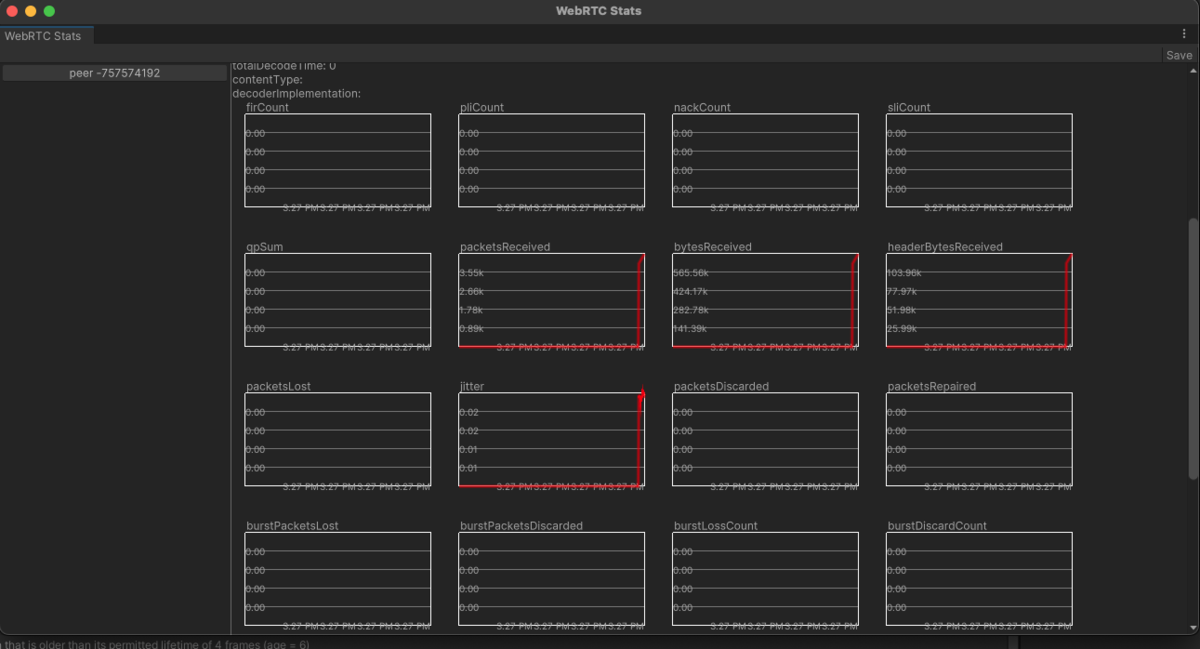Image resolution: width=1200 pixels, height=649 pixels.
Task: Click the packetsLost title label
Action: click(278, 386)
